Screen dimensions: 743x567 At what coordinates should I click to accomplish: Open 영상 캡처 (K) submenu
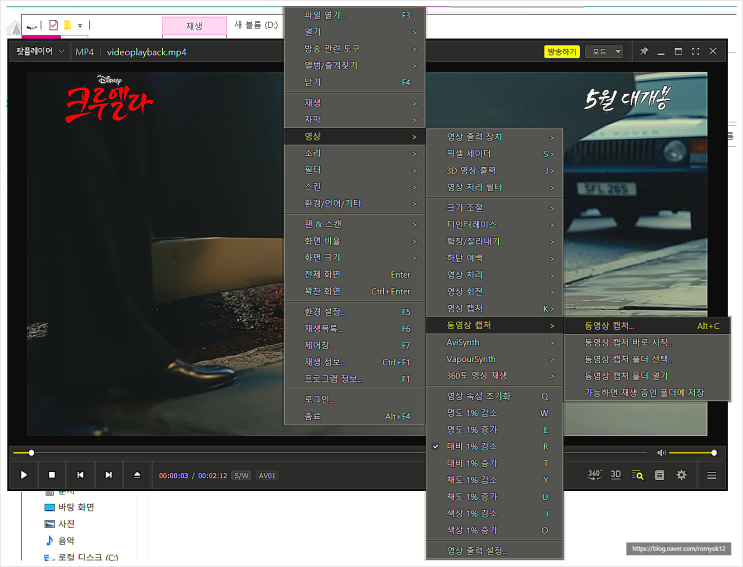tap(494, 308)
